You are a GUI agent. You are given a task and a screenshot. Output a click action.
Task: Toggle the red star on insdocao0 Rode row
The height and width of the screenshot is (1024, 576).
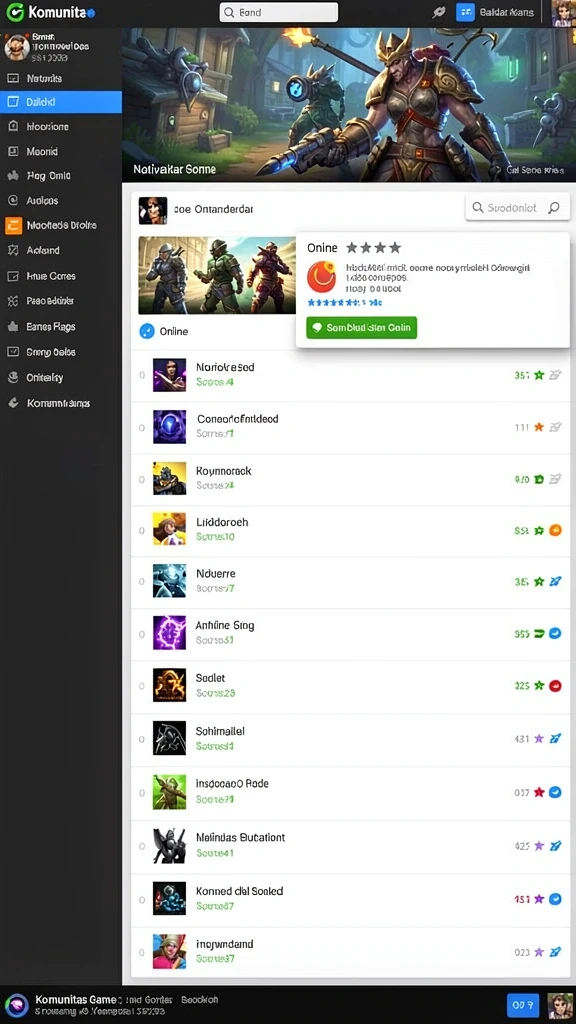[x=539, y=792]
